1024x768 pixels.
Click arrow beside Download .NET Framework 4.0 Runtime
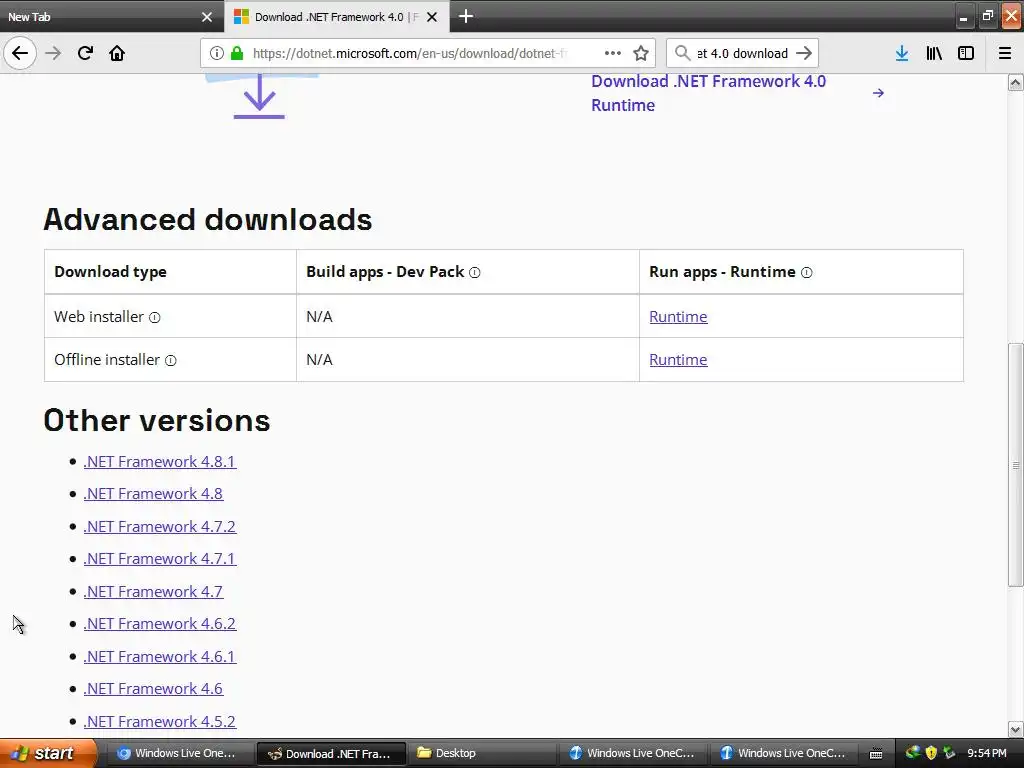(x=878, y=93)
